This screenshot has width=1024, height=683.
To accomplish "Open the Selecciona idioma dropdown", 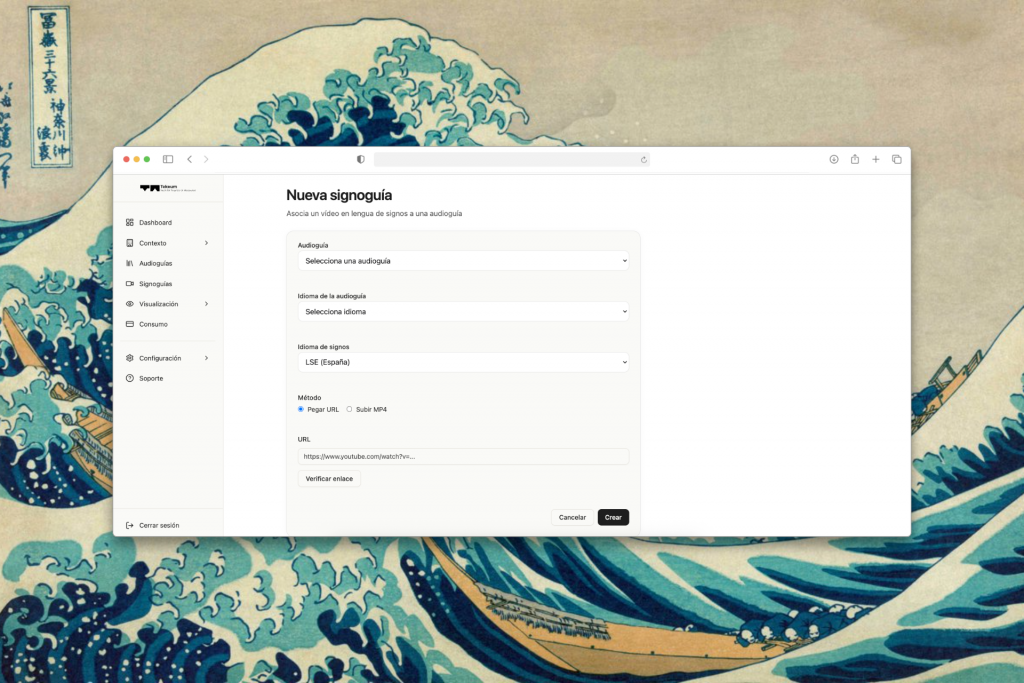I will click(x=463, y=312).
